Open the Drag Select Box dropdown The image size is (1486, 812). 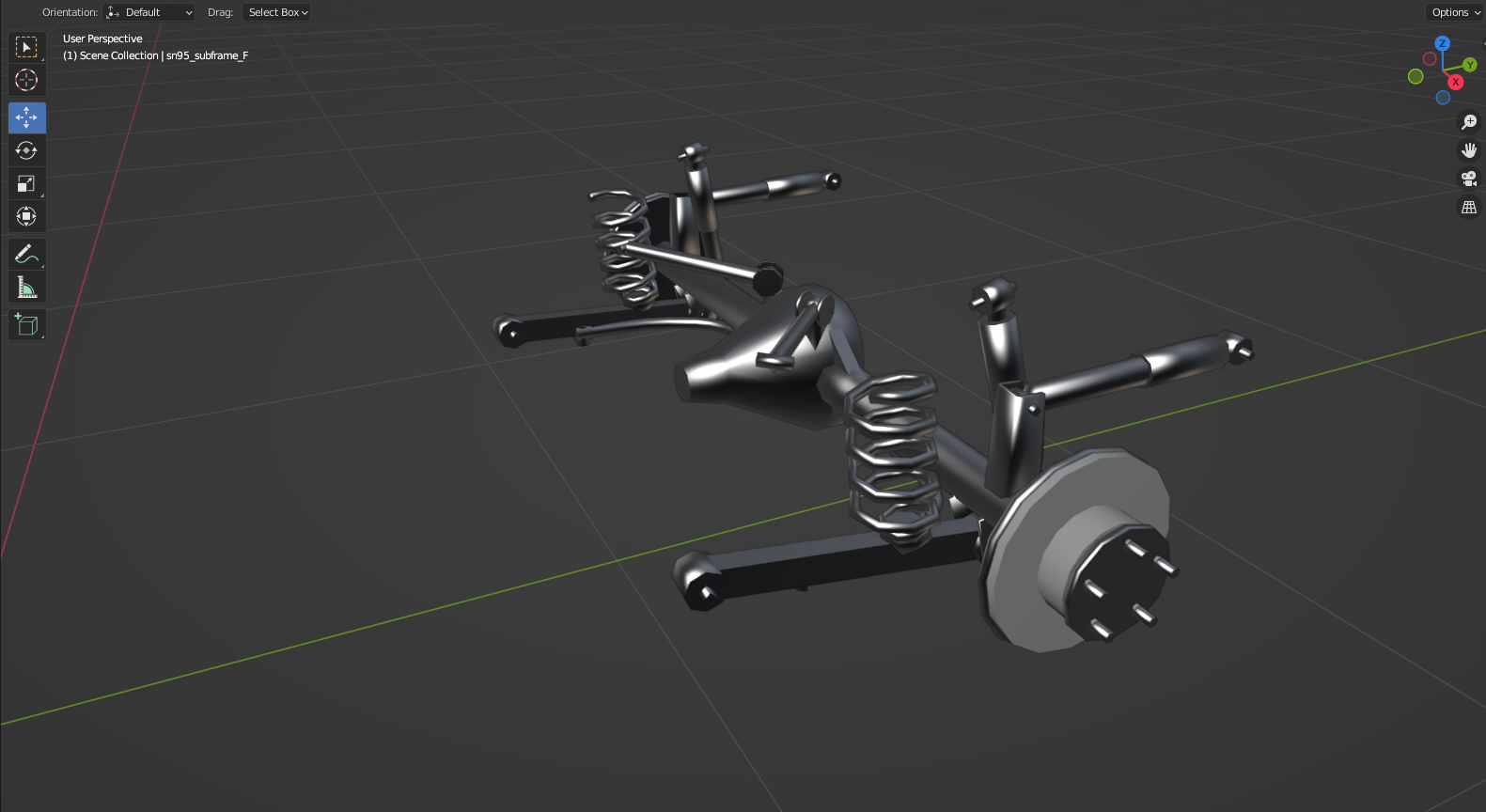[276, 12]
